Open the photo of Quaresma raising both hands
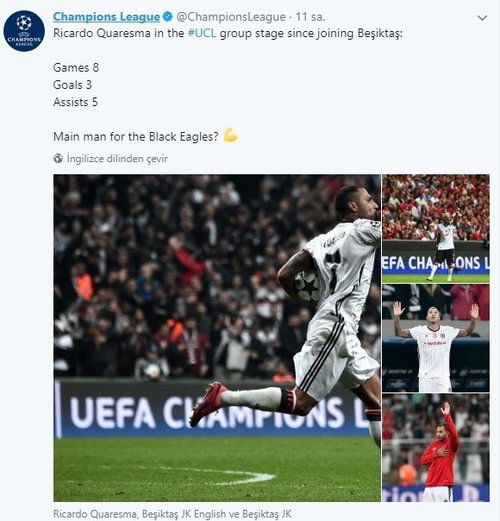500x521 pixels. pyautogui.click(x=436, y=338)
